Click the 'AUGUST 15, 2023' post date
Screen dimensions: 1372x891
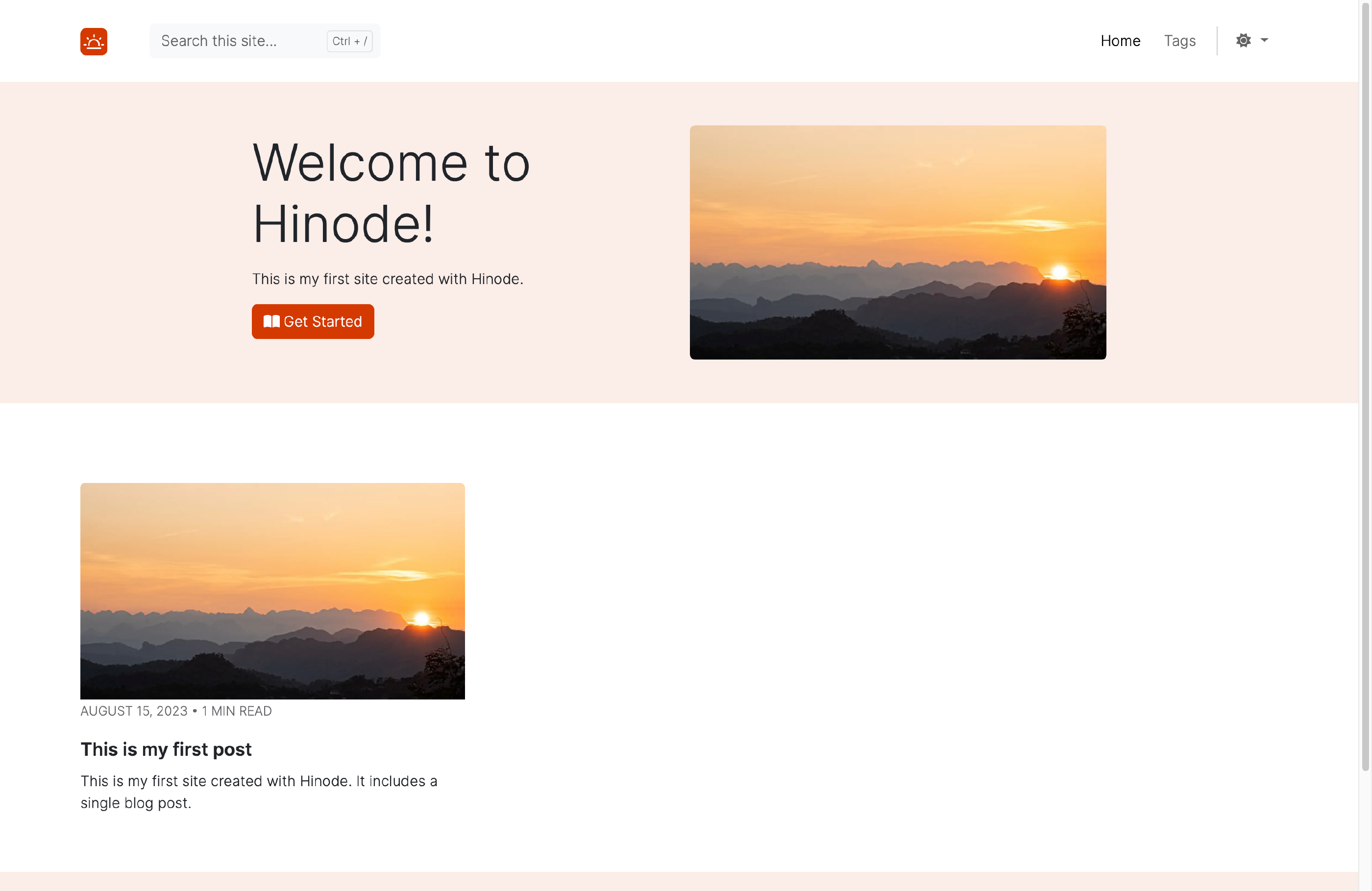click(x=134, y=711)
